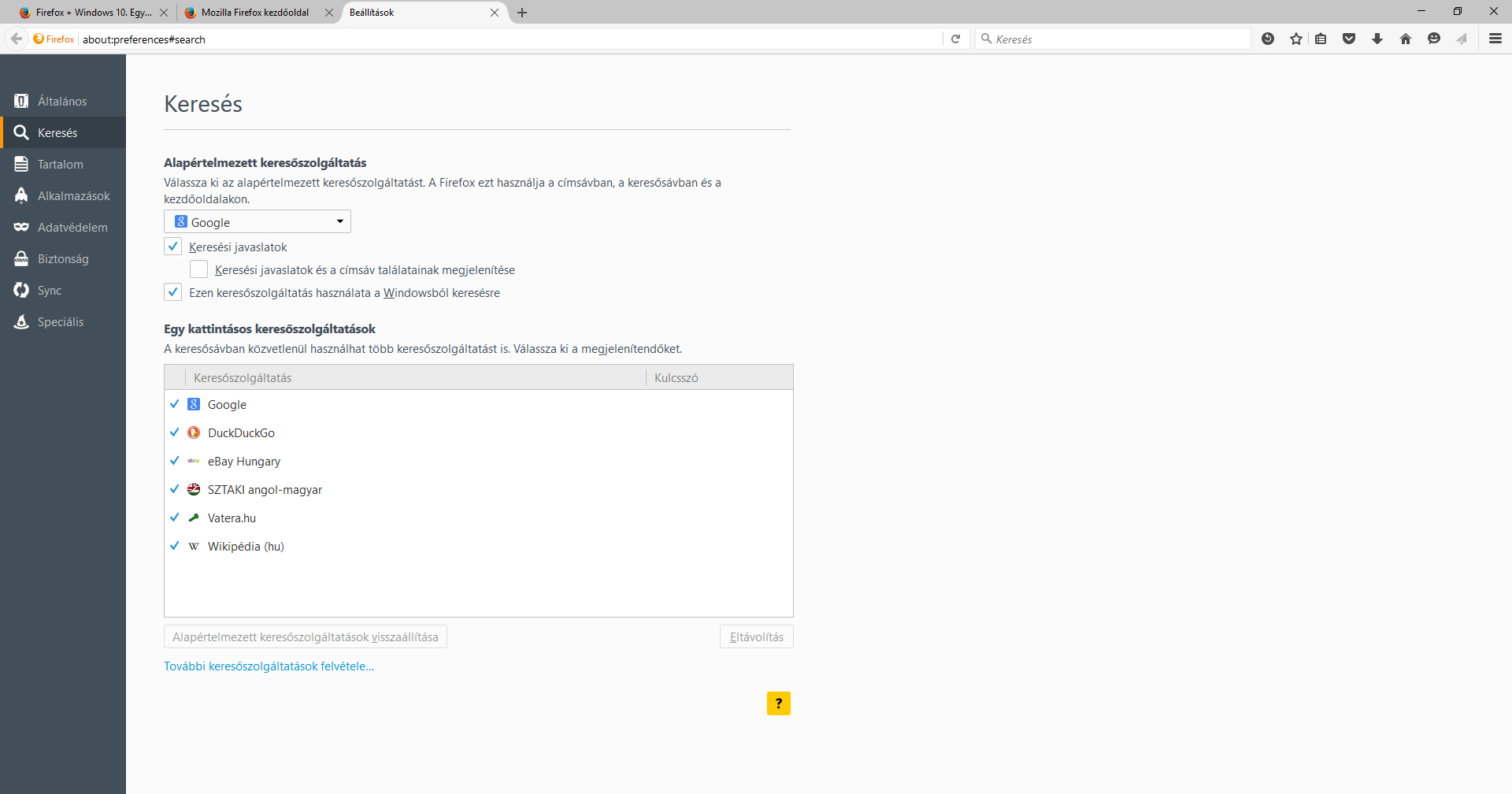Click További keresőszolgáltatások felvétele link
Screen dimensions: 1512x794
coord(269,666)
